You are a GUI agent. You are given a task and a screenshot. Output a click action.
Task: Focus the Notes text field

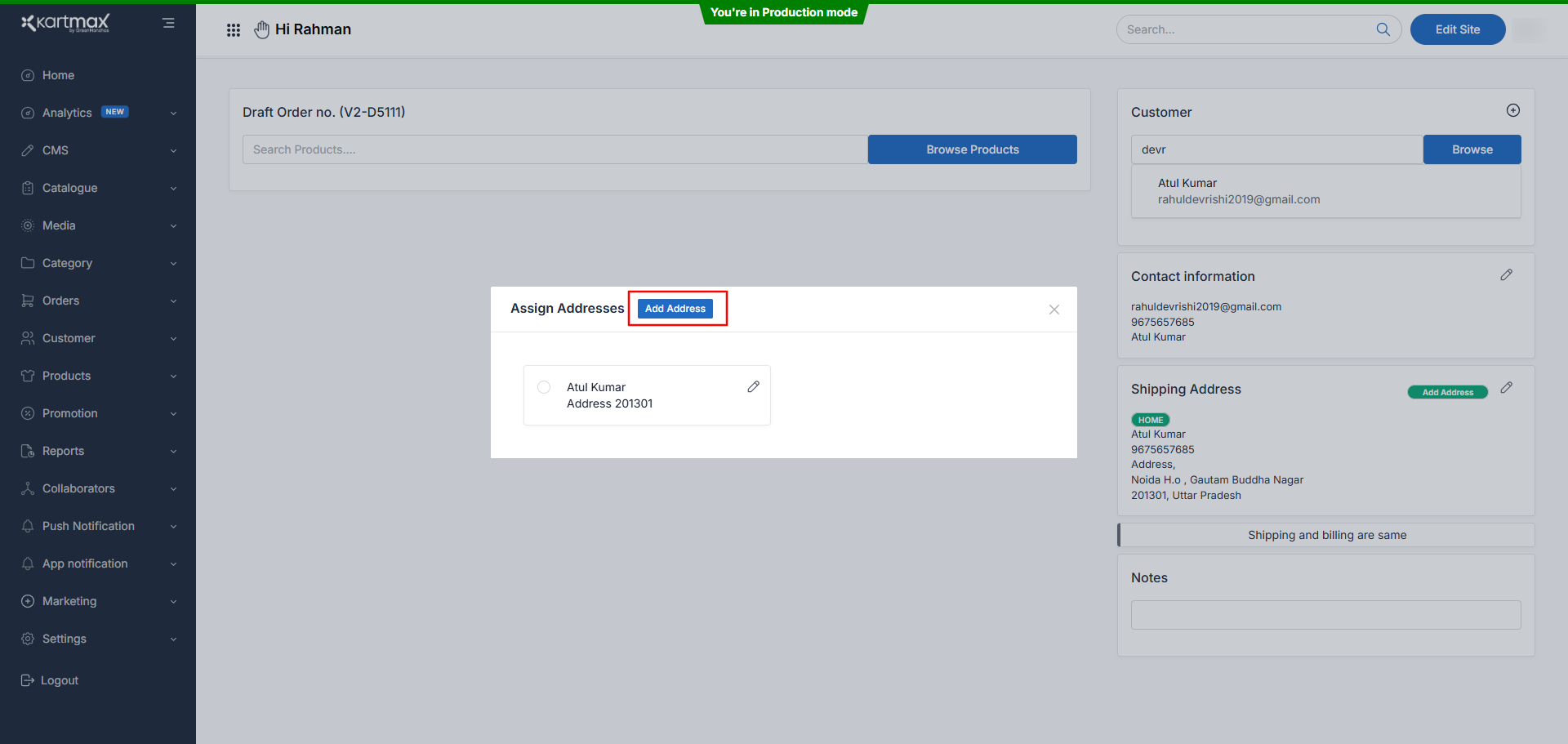1325,615
